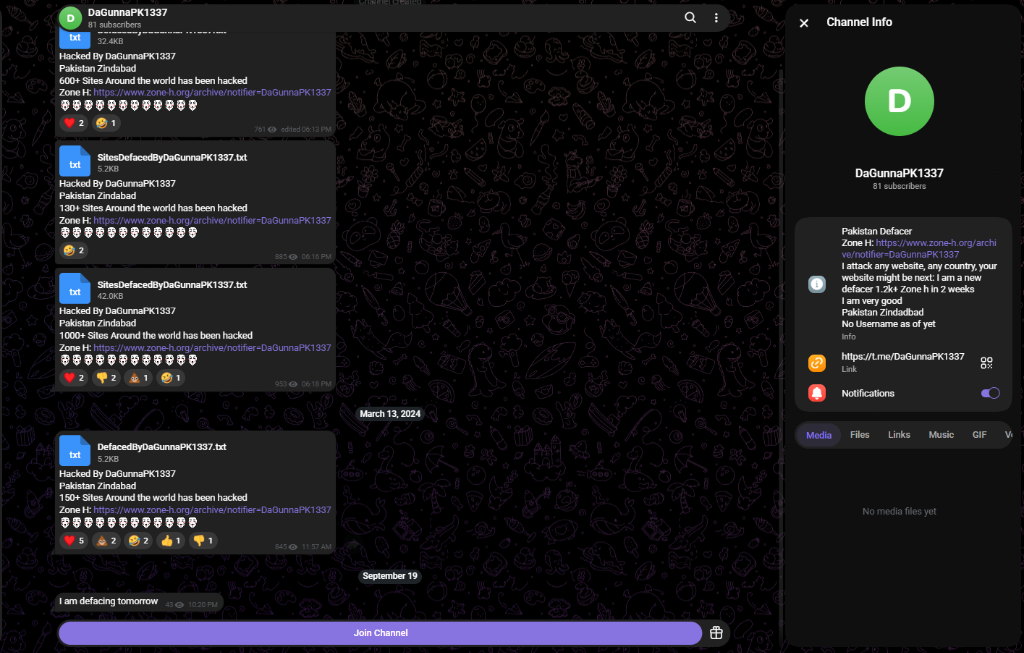Close the Channel Info panel
This screenshot has height=653, width=1024.
tap(804, 23)
